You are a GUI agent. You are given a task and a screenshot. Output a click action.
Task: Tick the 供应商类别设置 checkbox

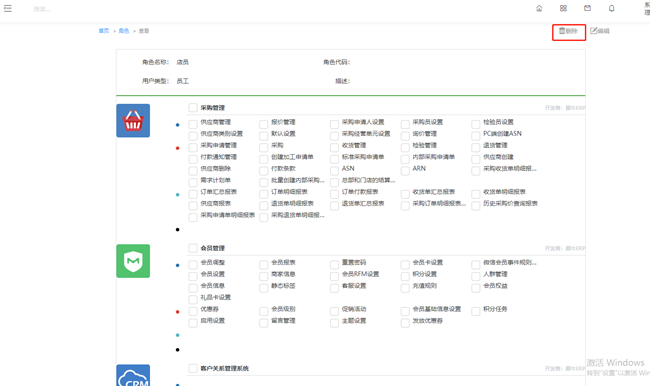(x=193, y=136)
